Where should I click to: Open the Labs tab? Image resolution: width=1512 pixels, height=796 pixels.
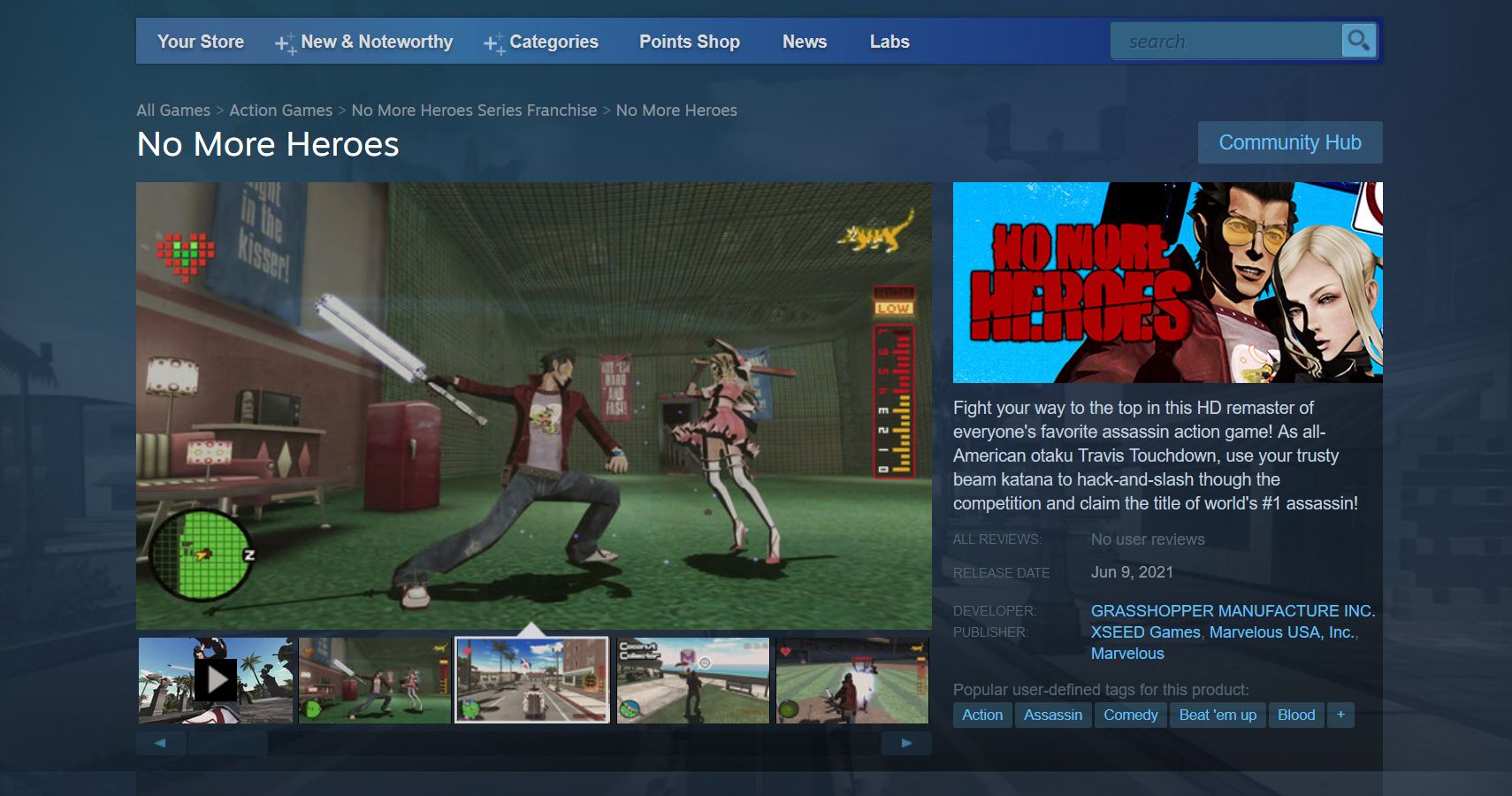tap(890, 42)
